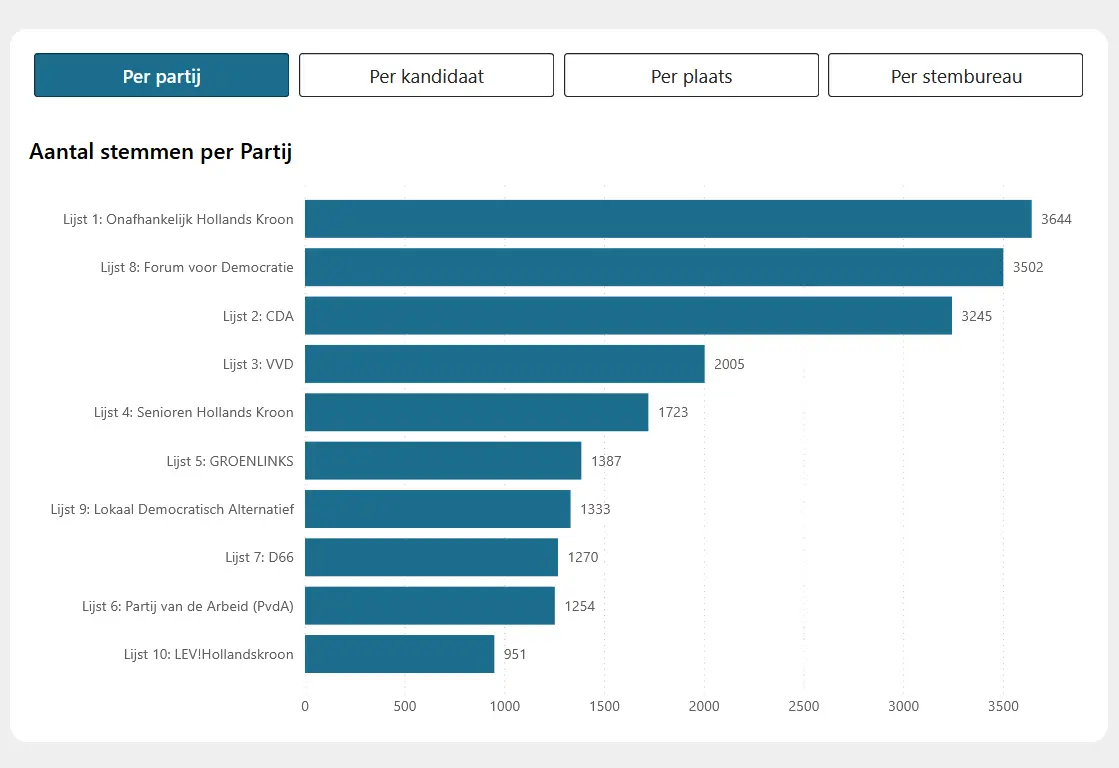Click Lokaal Democratisch Alternatief bar

(437, 509)
